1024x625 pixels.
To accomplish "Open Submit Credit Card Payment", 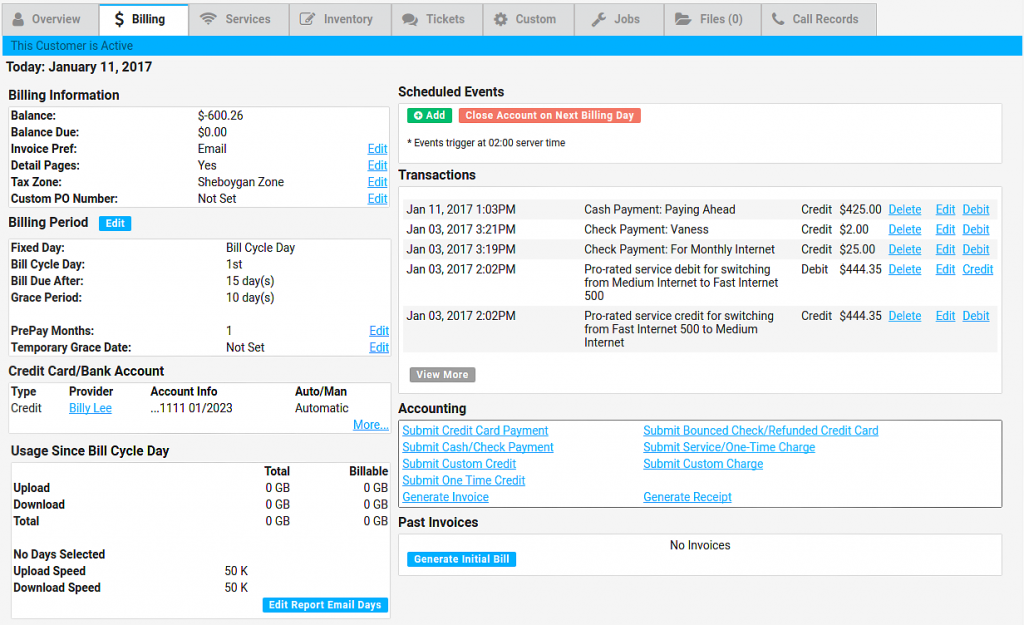I will coord(475,430).
